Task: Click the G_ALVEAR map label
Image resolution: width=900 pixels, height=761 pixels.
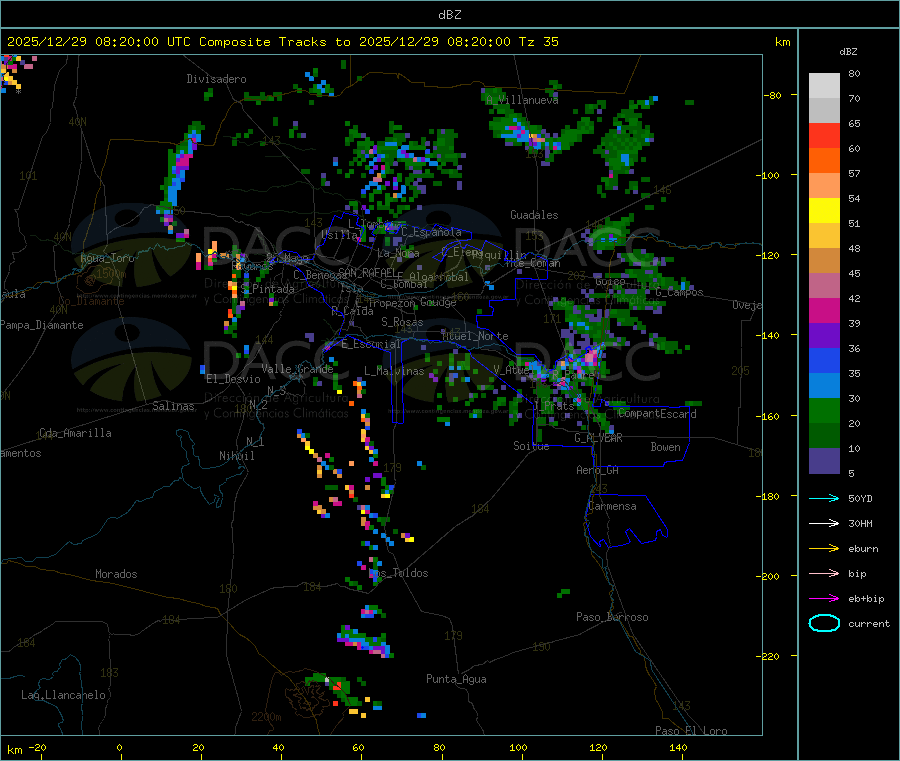Action: pos(598,438)
